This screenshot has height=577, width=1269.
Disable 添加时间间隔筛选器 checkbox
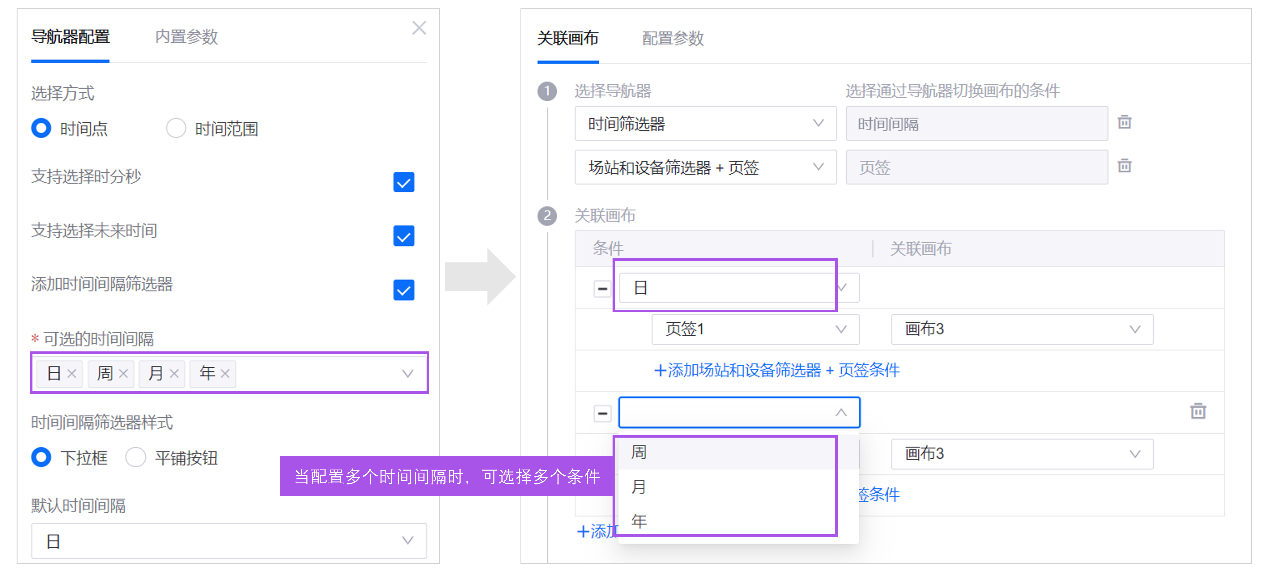(404, 290)
